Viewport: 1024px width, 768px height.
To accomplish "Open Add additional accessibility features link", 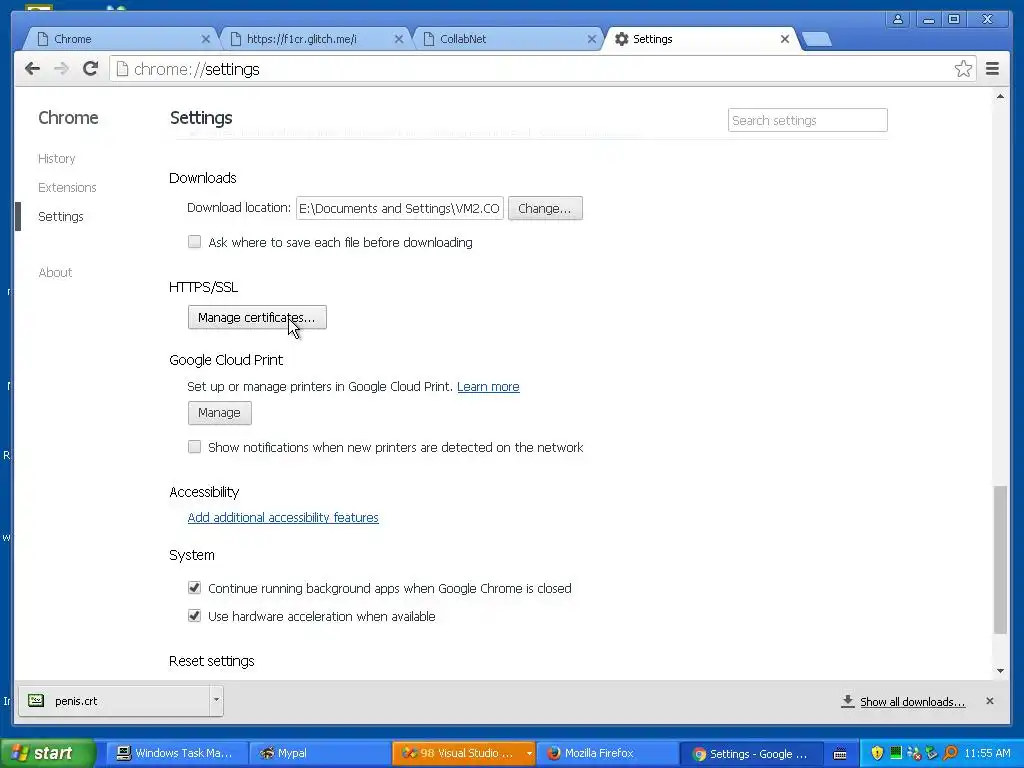I will point(283,517).
